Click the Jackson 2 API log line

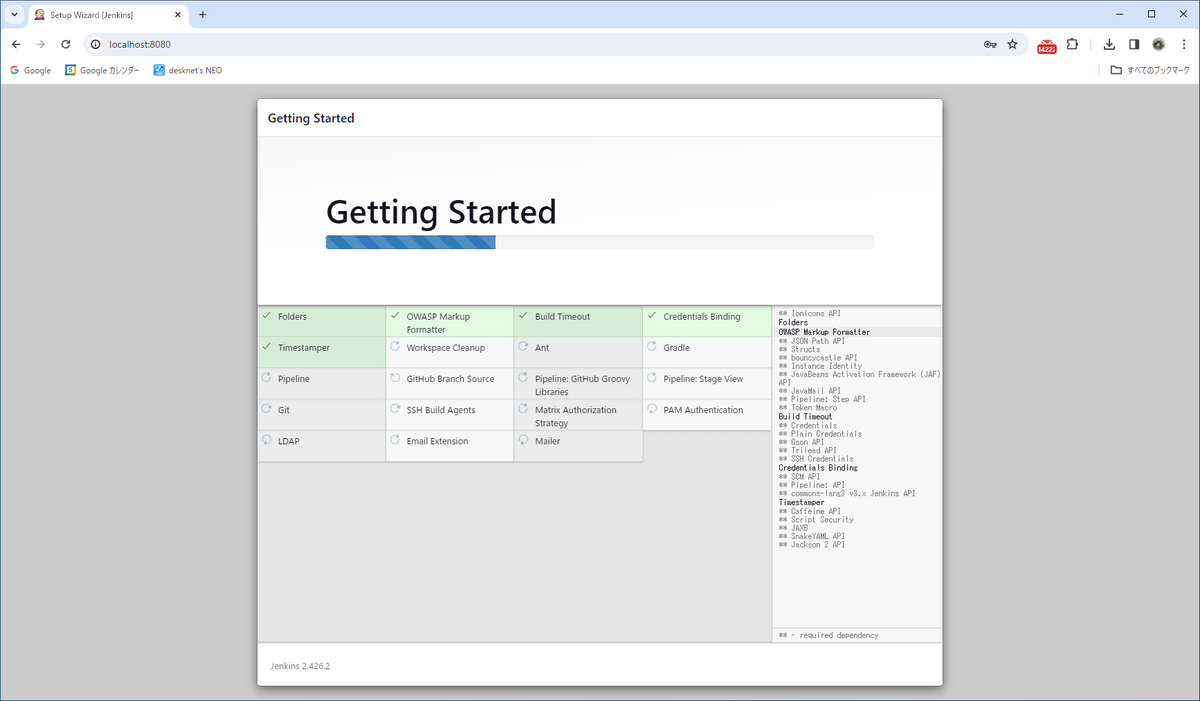tap(812, 545)
